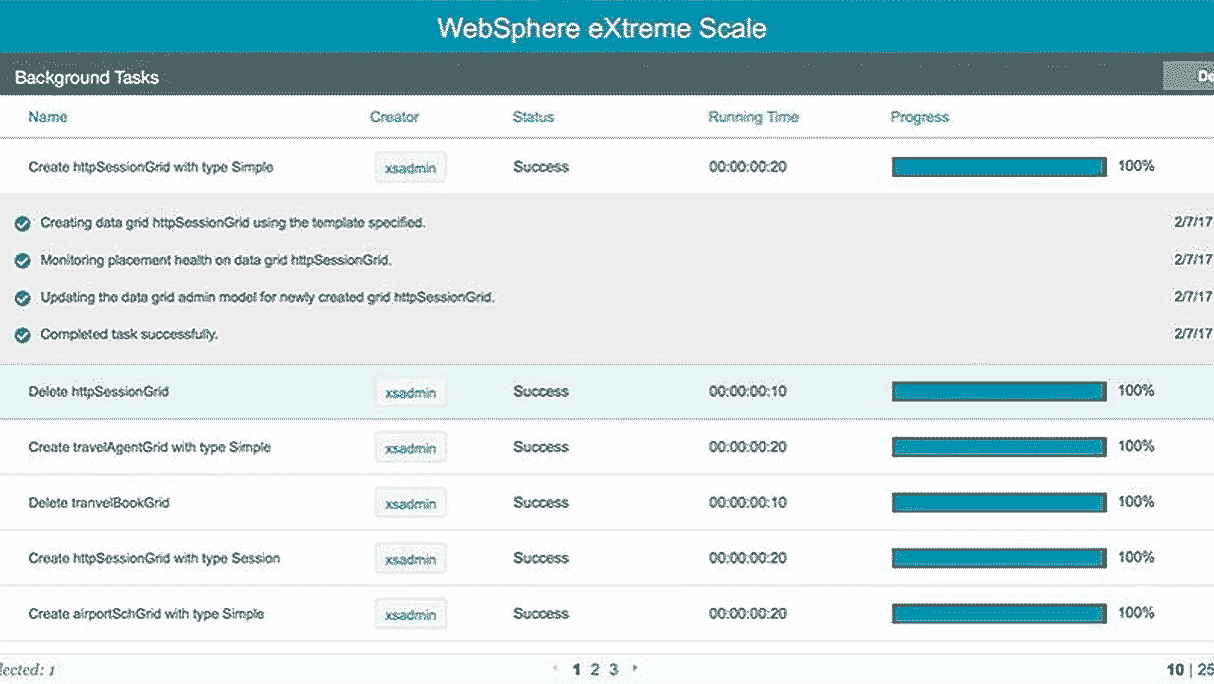The height and width of the screenshot is (684, 1214).
Task: Expand the "Delete httpSessionGrid" task row
Action: pos(100,391)
